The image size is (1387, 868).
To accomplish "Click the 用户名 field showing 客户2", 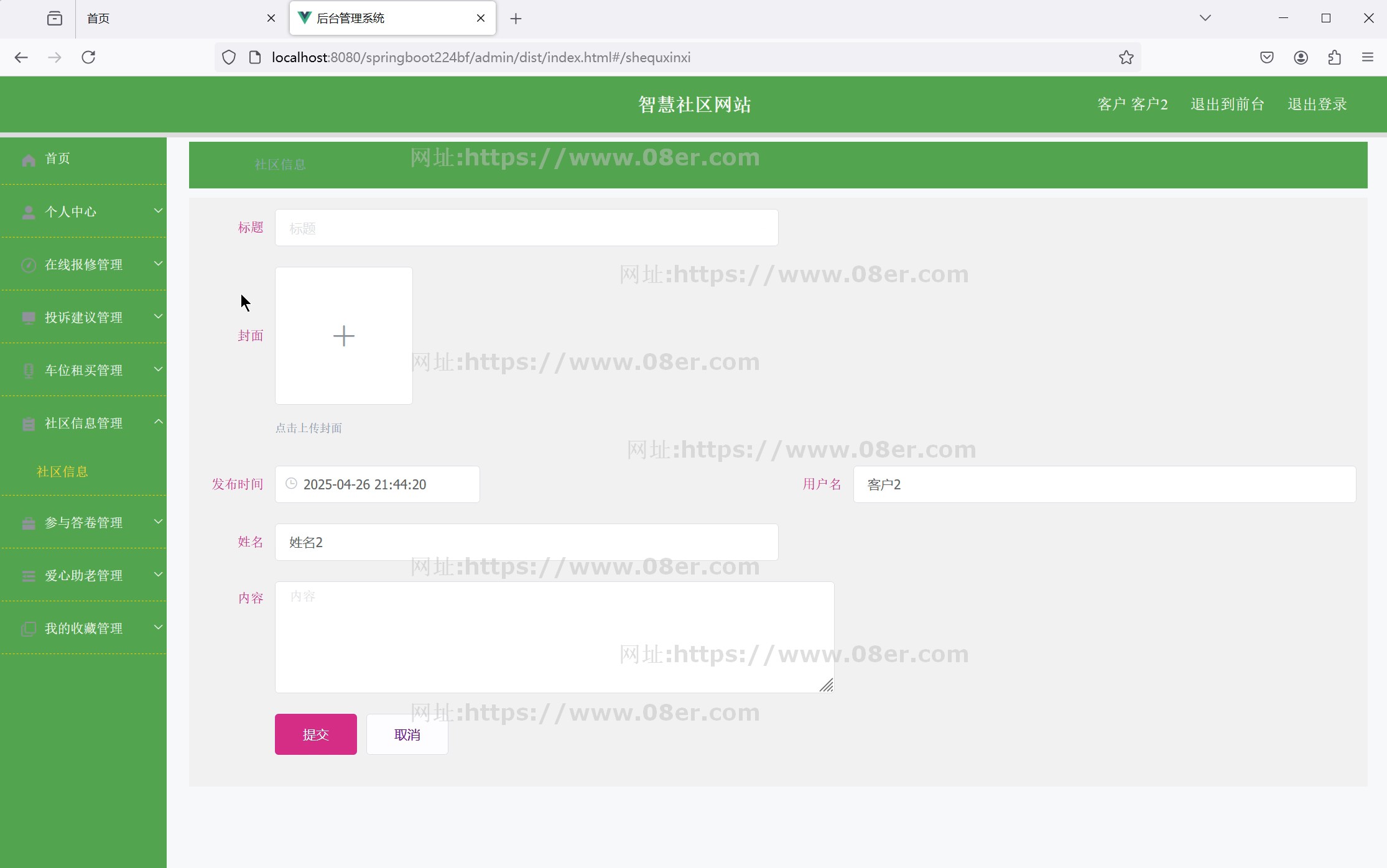I will pyautogui.click(x=1105, y=484).
